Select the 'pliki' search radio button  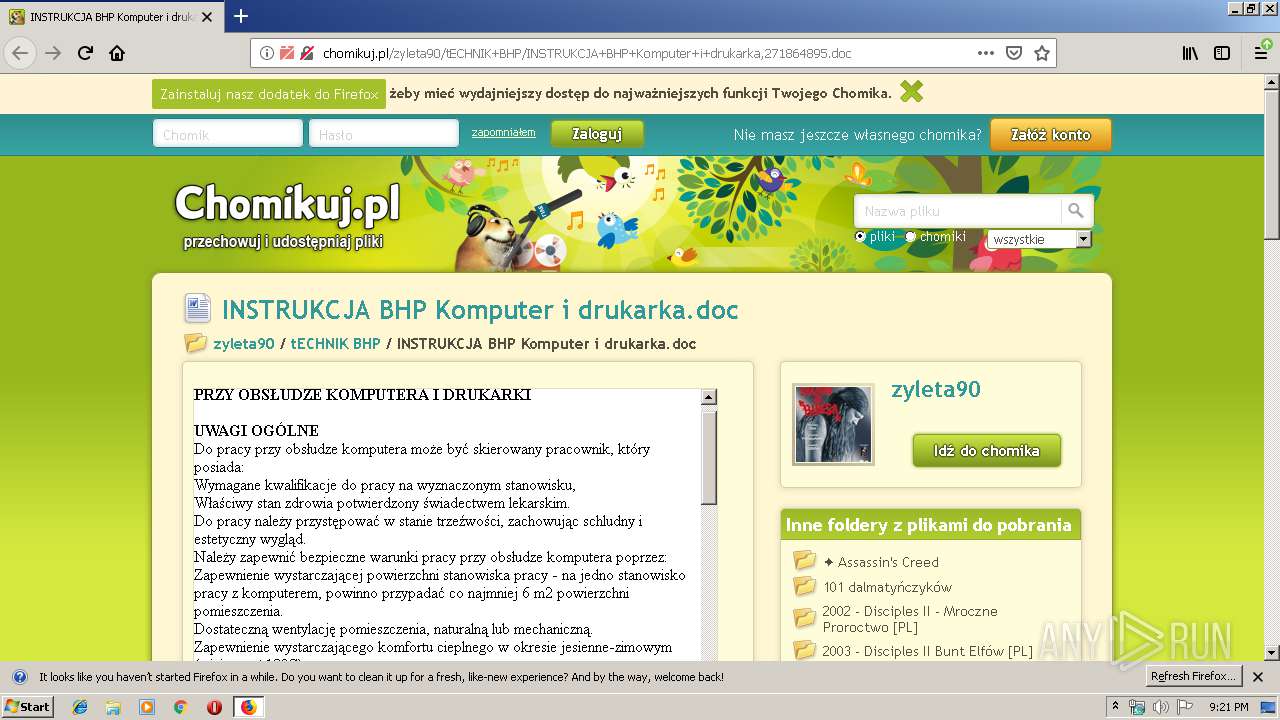pyautogui.click(x=860, y=237)
